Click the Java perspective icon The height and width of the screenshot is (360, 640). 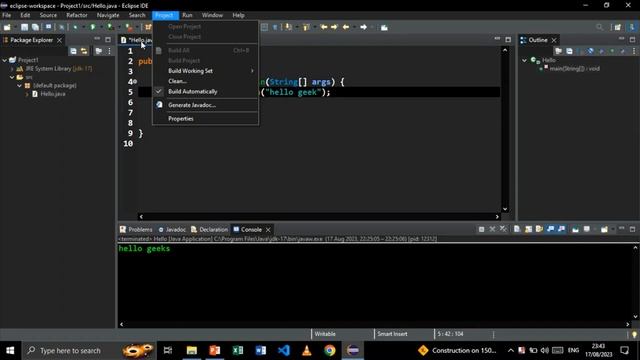coord(632,27)
